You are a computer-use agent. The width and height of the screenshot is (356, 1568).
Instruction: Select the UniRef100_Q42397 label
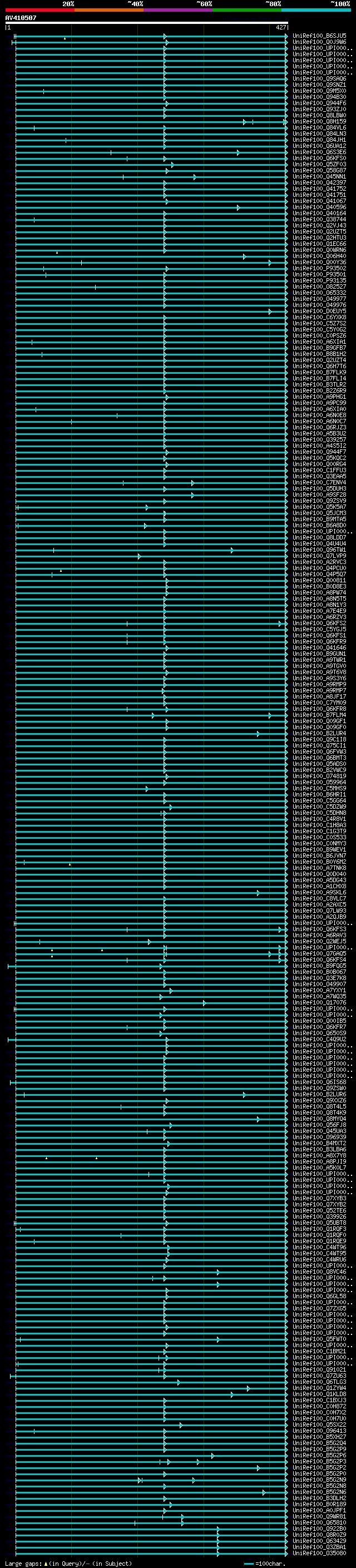click(x=319, y=182)
